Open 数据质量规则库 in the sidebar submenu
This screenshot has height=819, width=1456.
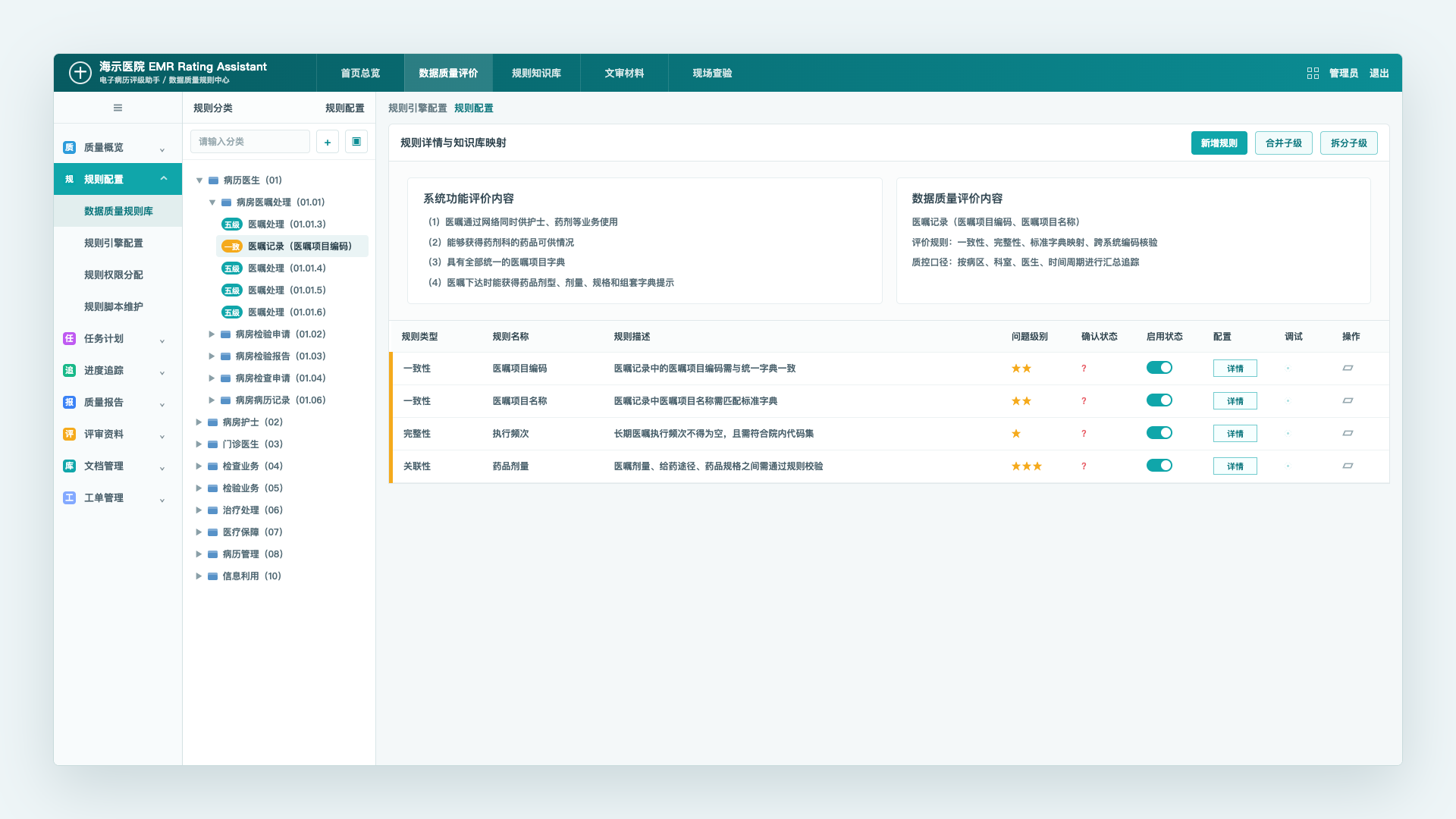tap(118, 211)
